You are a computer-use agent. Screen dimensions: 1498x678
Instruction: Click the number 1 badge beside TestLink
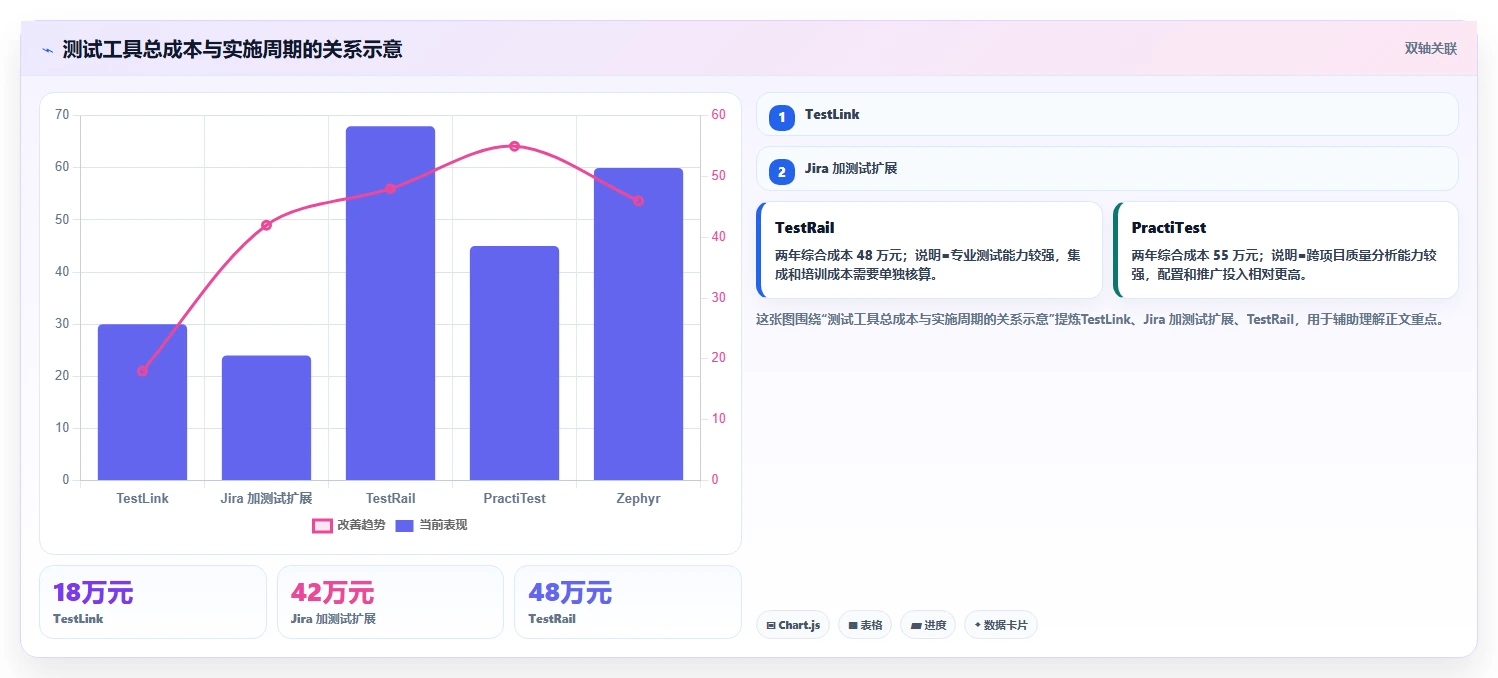coord(781,117)
